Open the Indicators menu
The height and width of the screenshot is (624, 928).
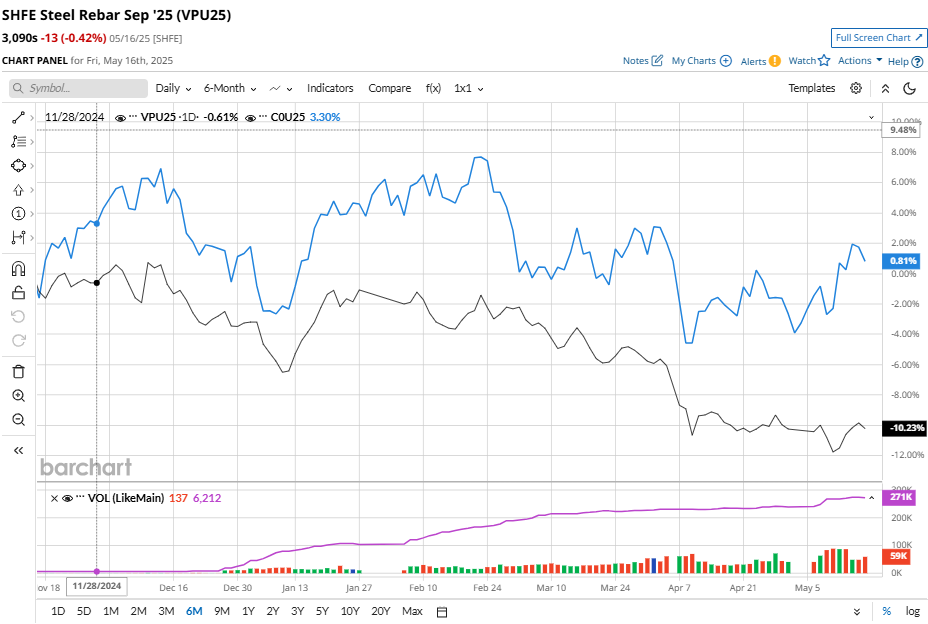[330, 88]
